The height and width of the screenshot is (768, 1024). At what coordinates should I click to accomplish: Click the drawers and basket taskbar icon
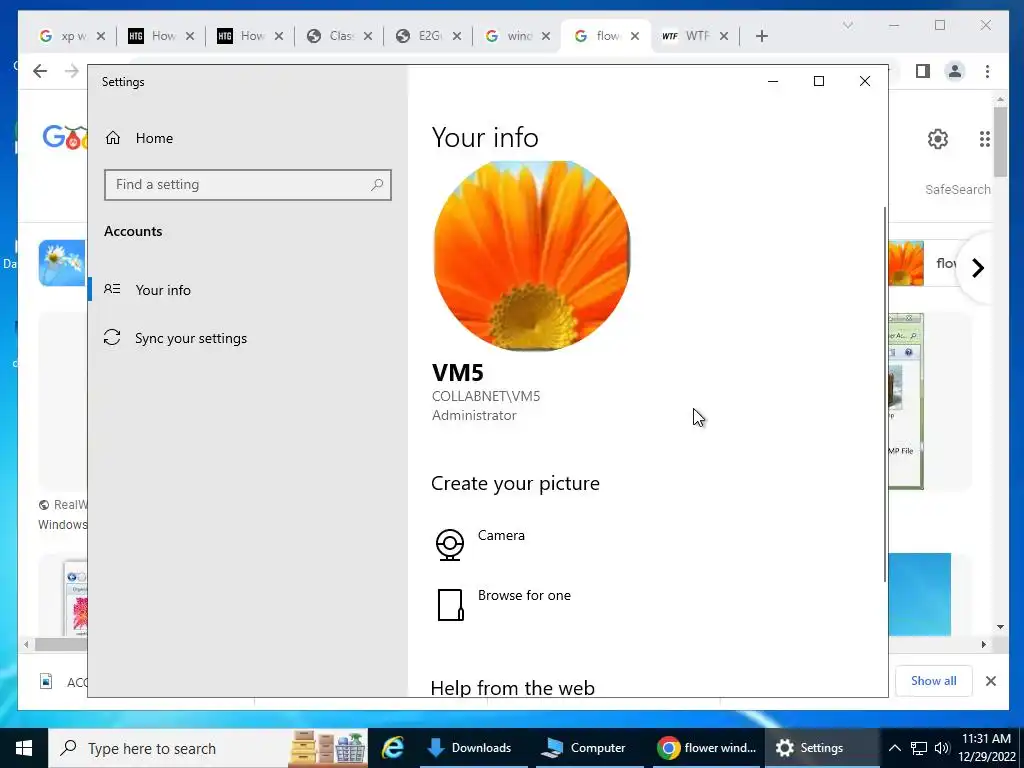coord(328,748)
